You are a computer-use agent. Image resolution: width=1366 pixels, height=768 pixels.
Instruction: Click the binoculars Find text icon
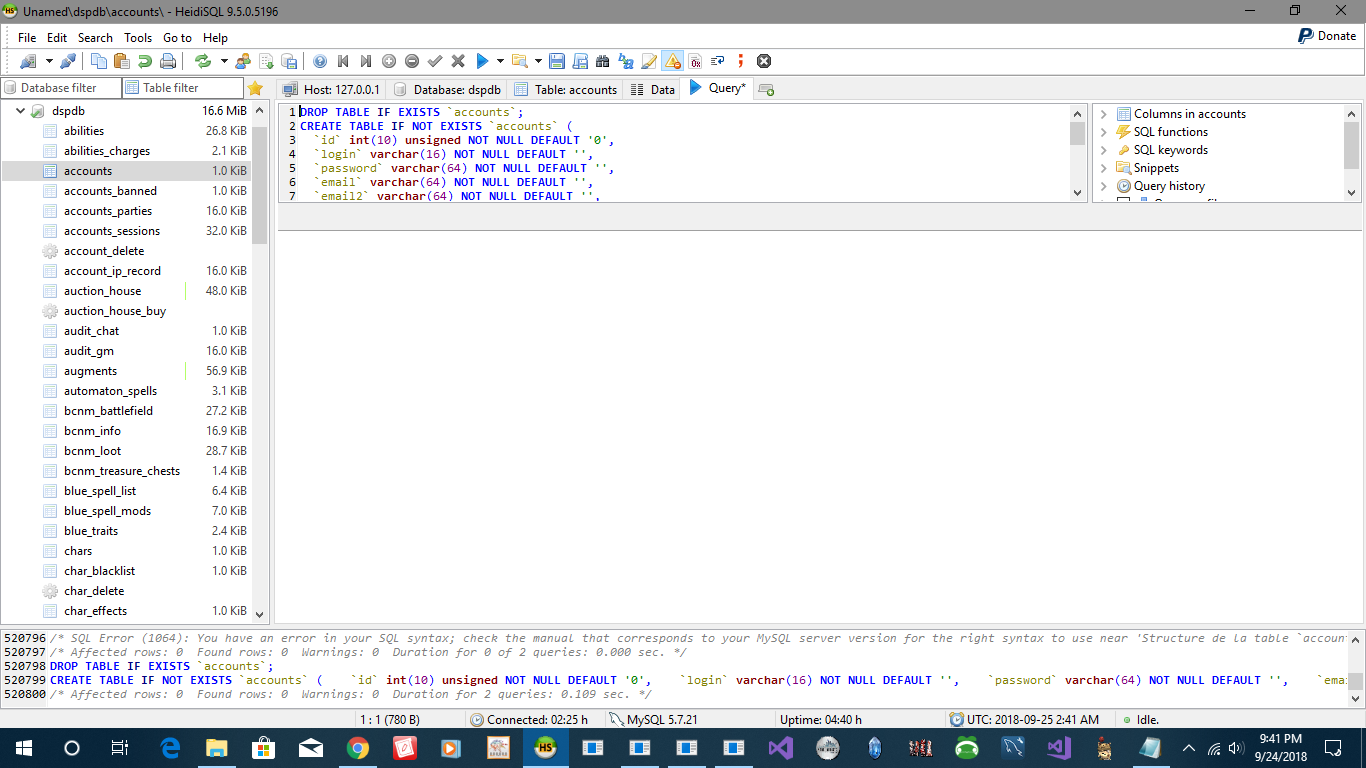coord(602,61)
